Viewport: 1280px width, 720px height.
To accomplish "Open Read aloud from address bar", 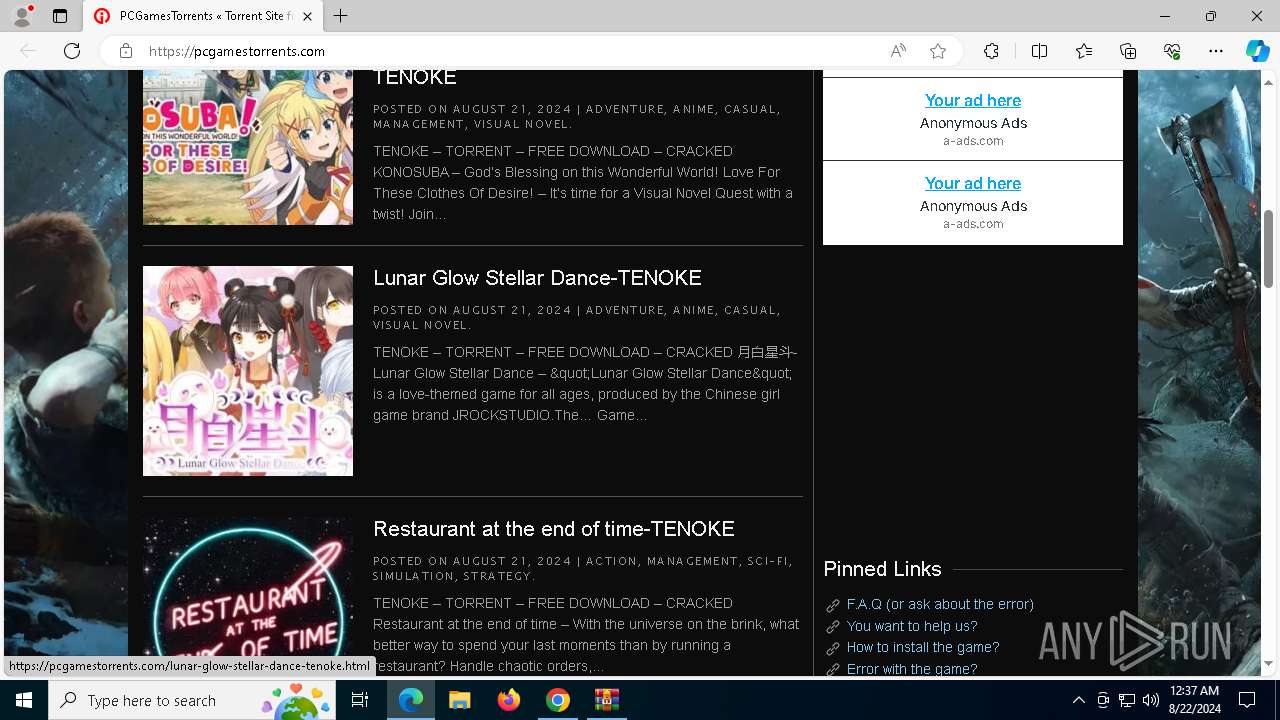I will click(x=898, y=51).
